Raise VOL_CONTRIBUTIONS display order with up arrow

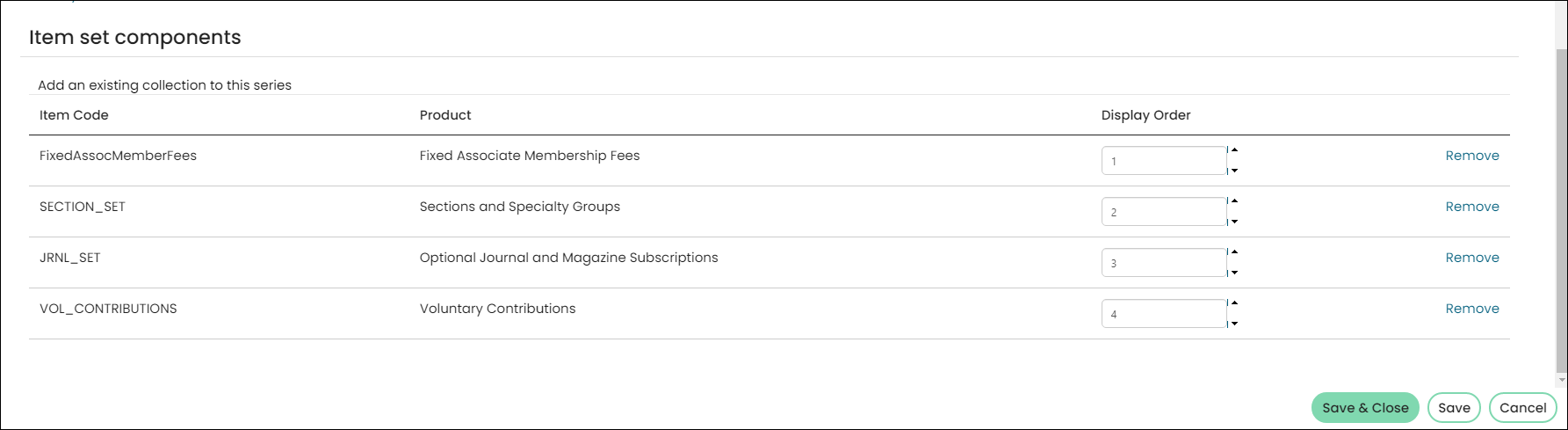1233,303
